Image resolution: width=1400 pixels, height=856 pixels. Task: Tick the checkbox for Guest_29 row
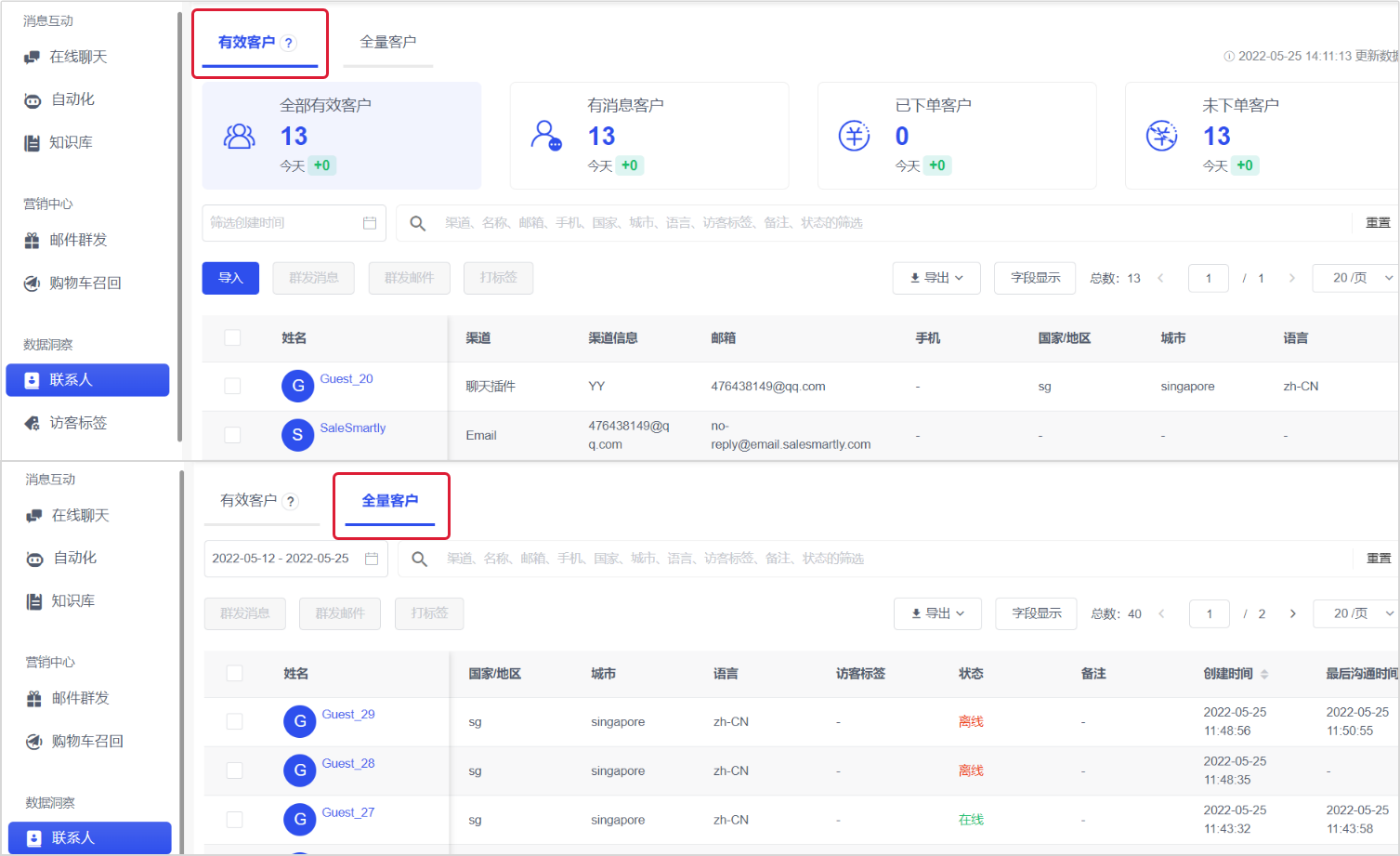point(234,721)
